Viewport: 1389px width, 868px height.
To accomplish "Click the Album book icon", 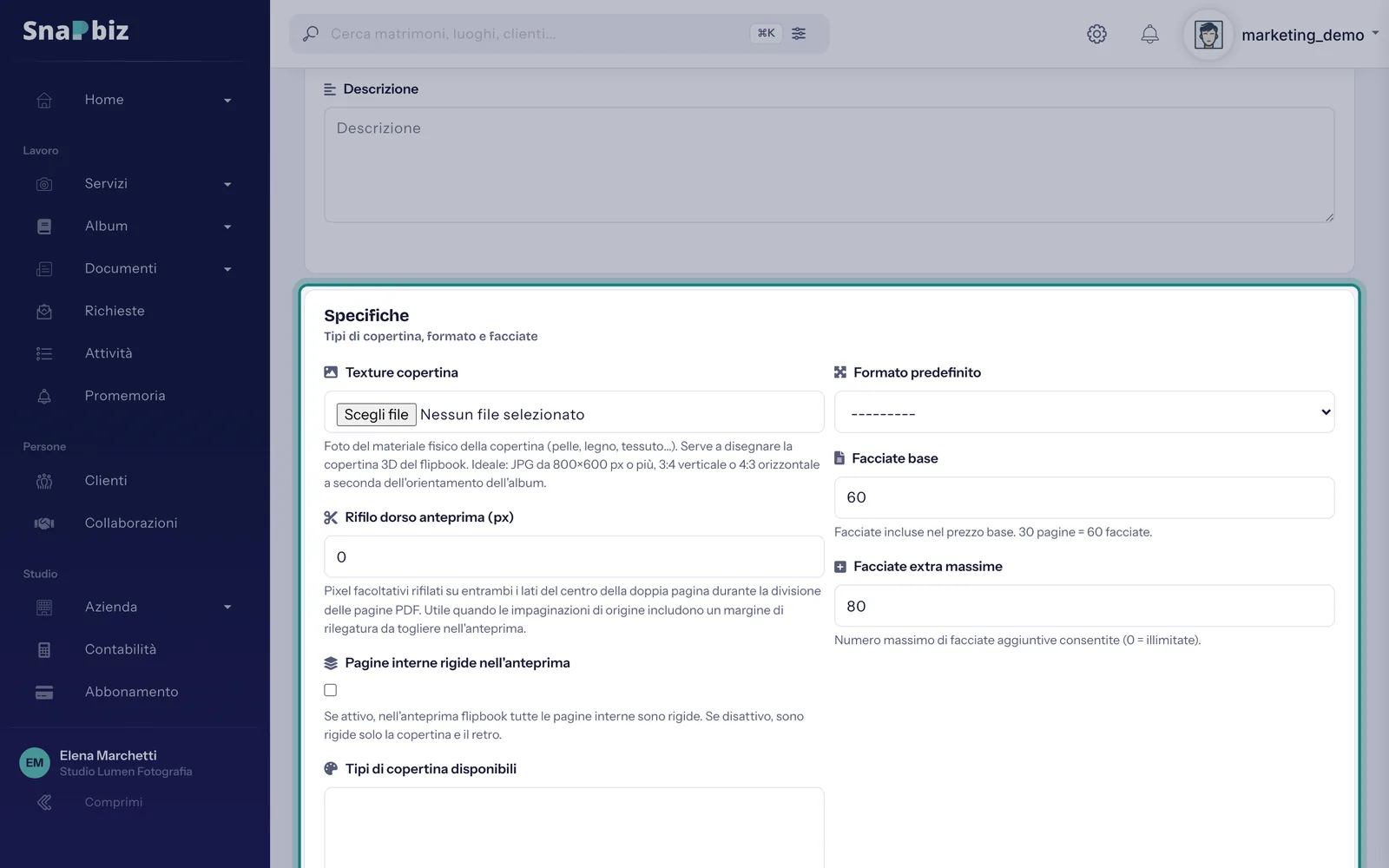I will point(44,227).
